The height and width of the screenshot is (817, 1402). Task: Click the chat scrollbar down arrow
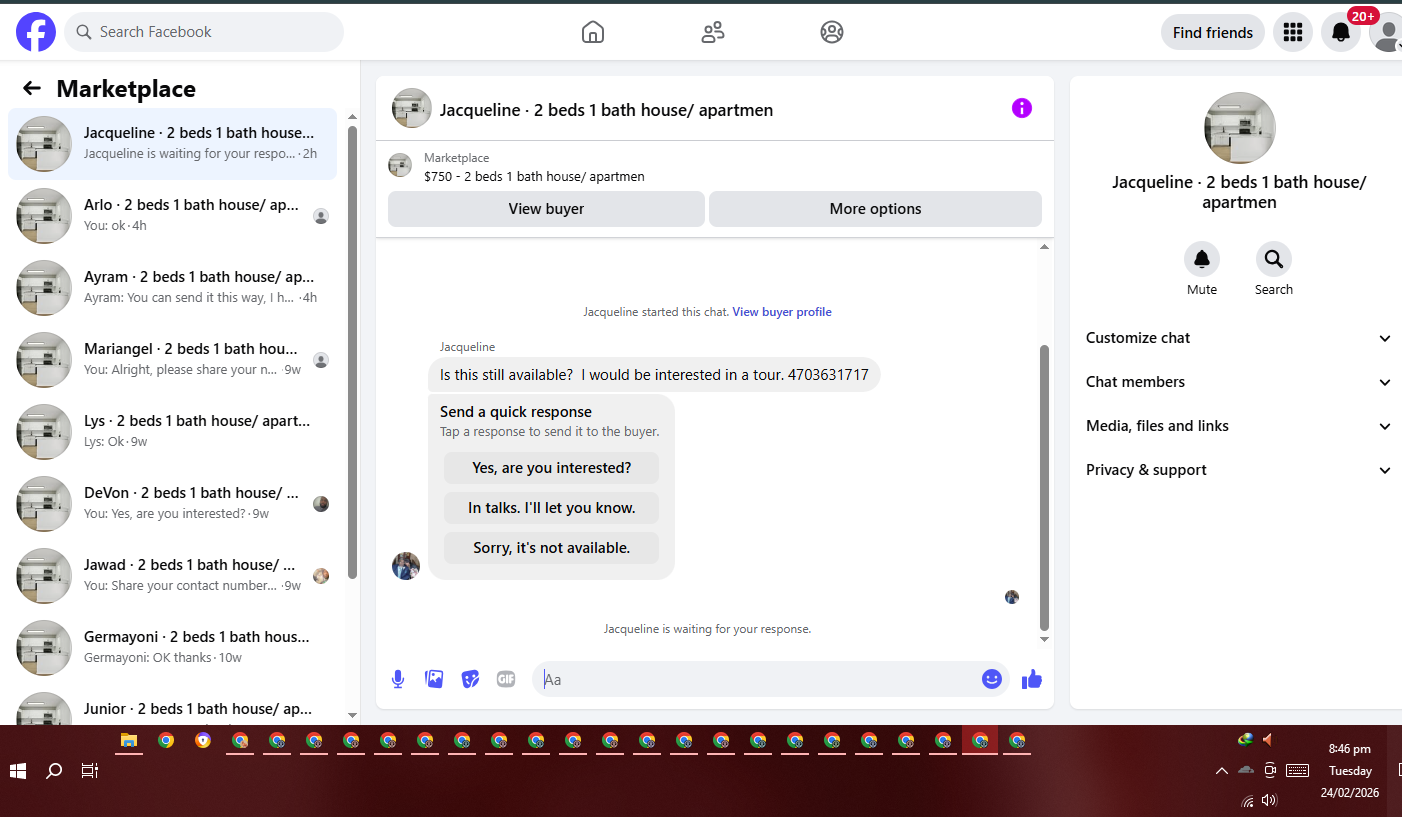1045,639
